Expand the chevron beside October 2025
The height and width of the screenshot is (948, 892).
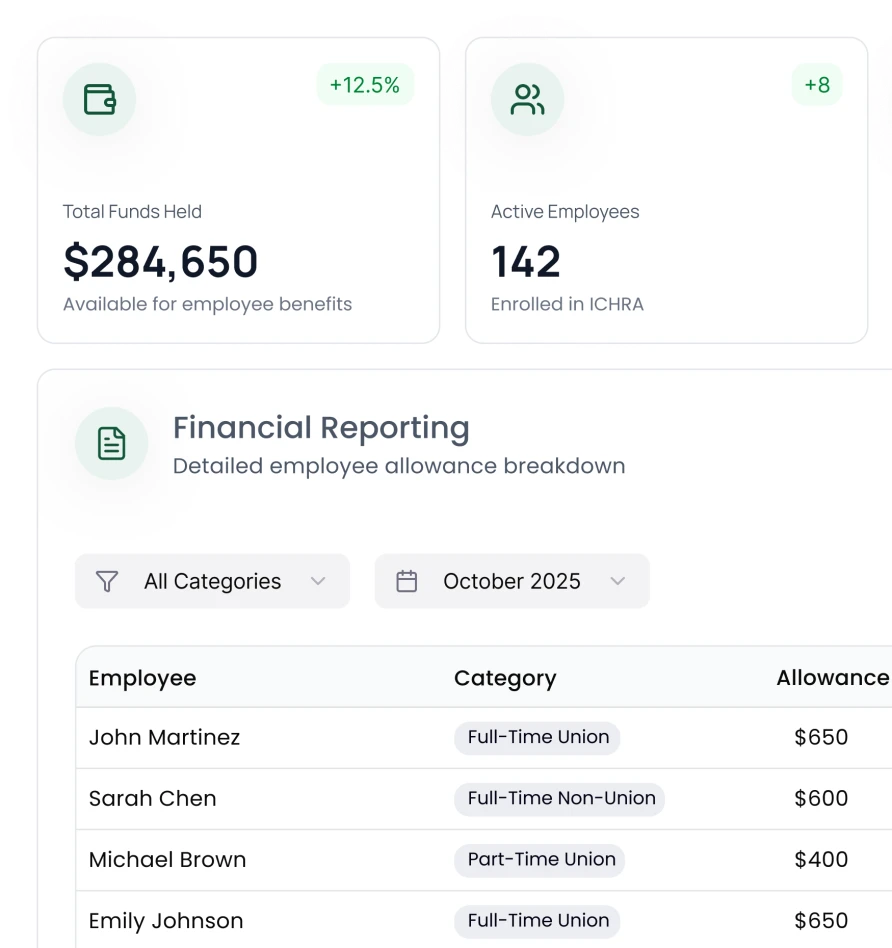coord(618,581)
